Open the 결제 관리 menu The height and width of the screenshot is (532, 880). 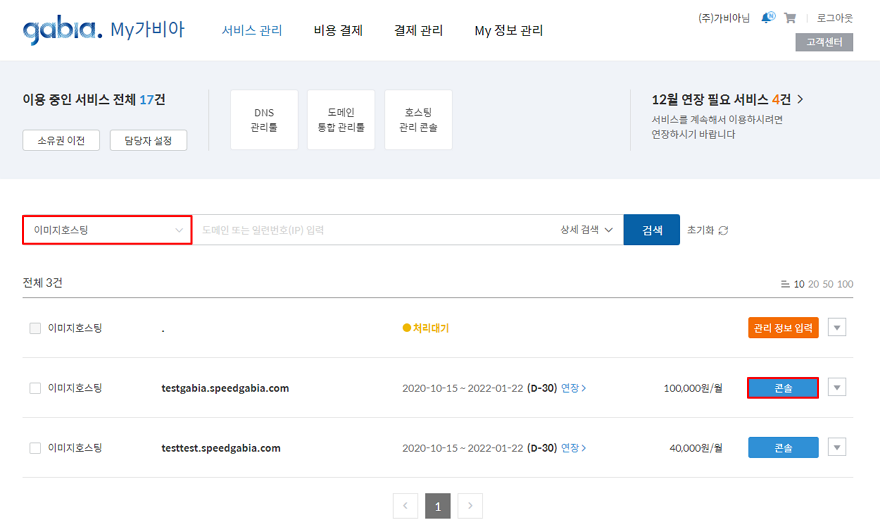419,30
